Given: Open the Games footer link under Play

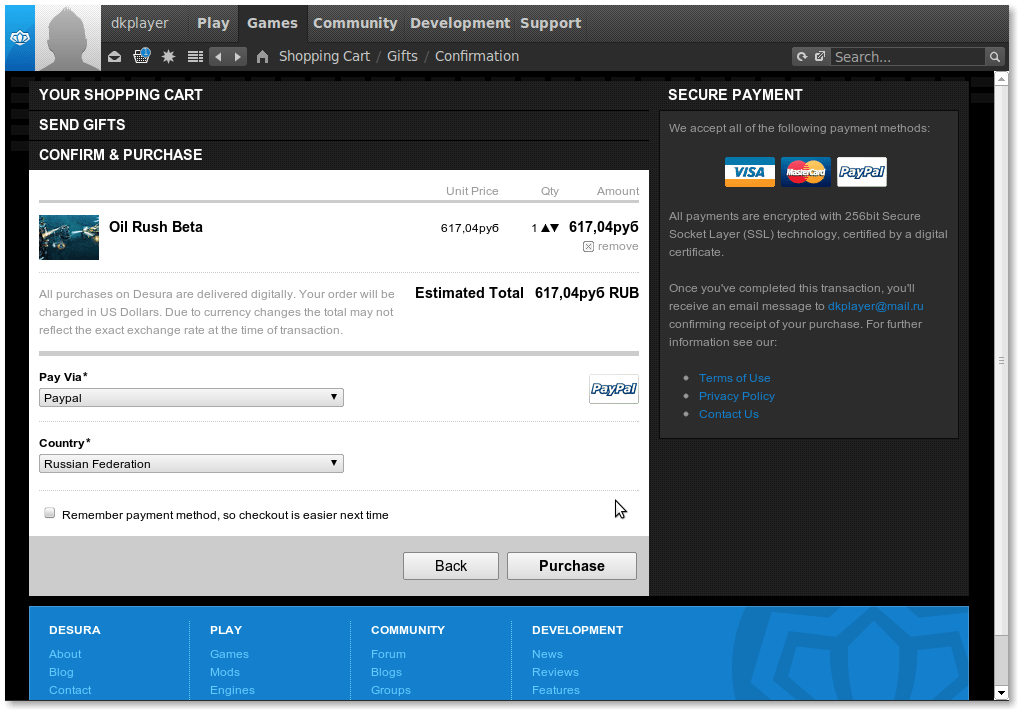Looking at the screenshot, I should pos(229,654).
